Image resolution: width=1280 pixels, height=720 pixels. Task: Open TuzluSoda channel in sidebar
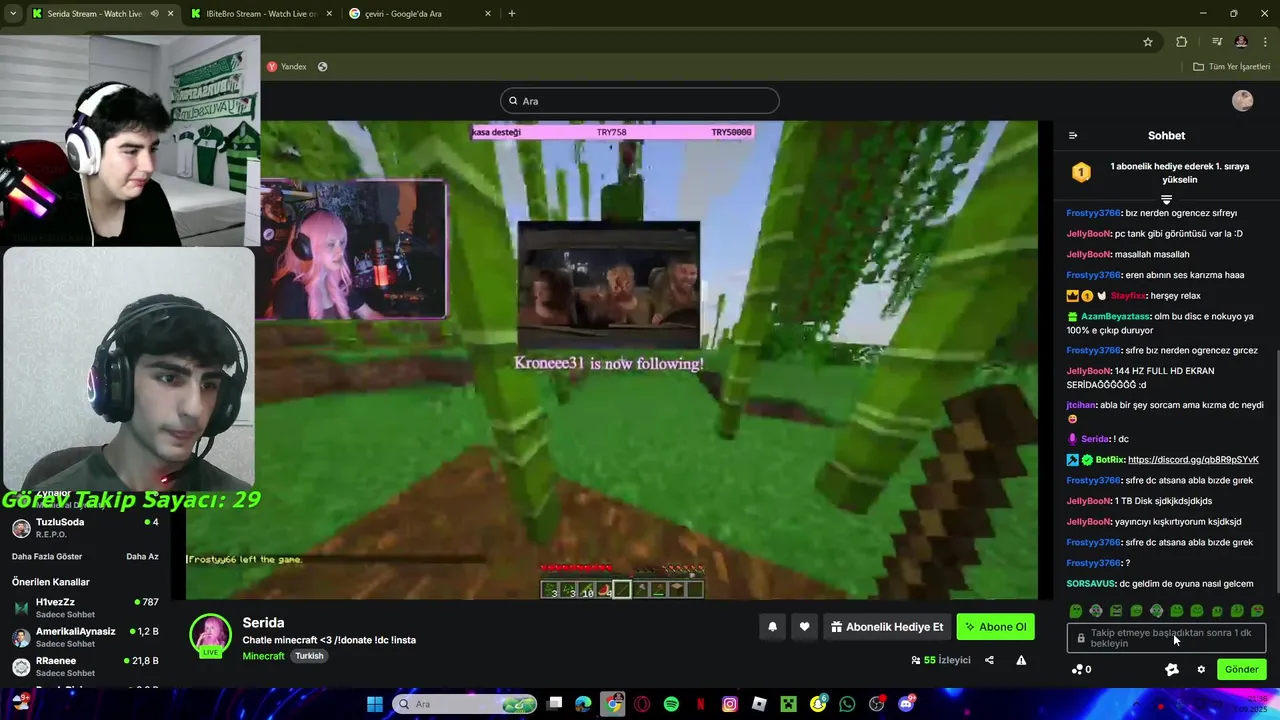pyautogui.click(x=85, y=527)
